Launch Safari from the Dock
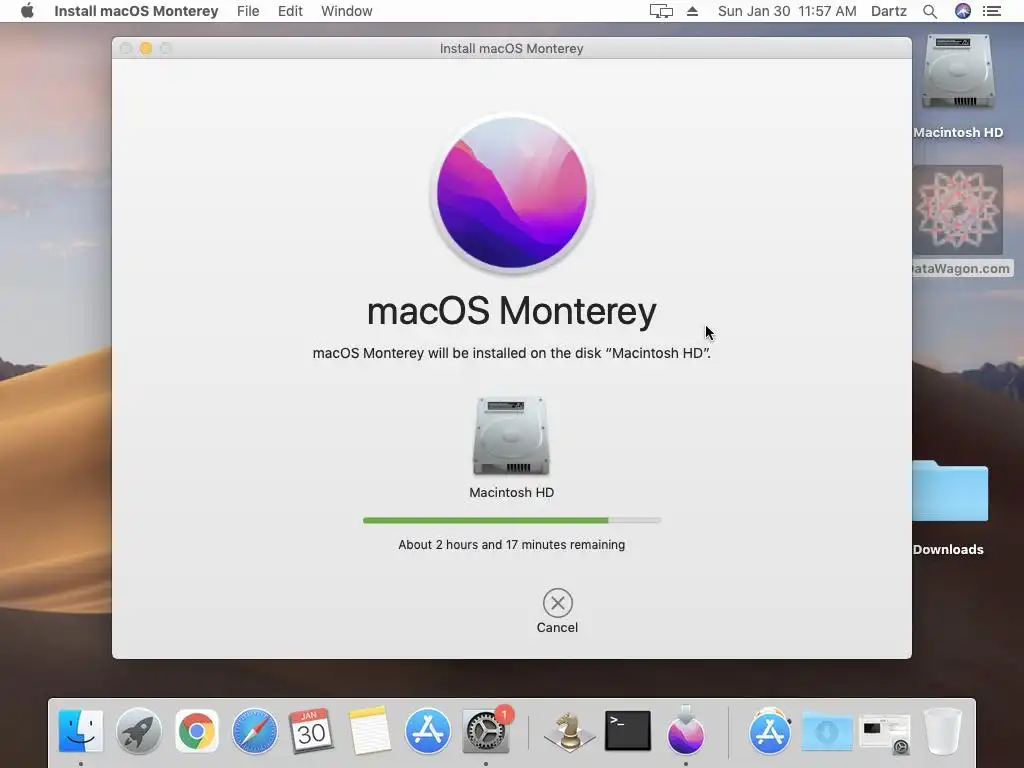Image resolution: width=1024 pixels, height=768 pixels. pos(254,731)
